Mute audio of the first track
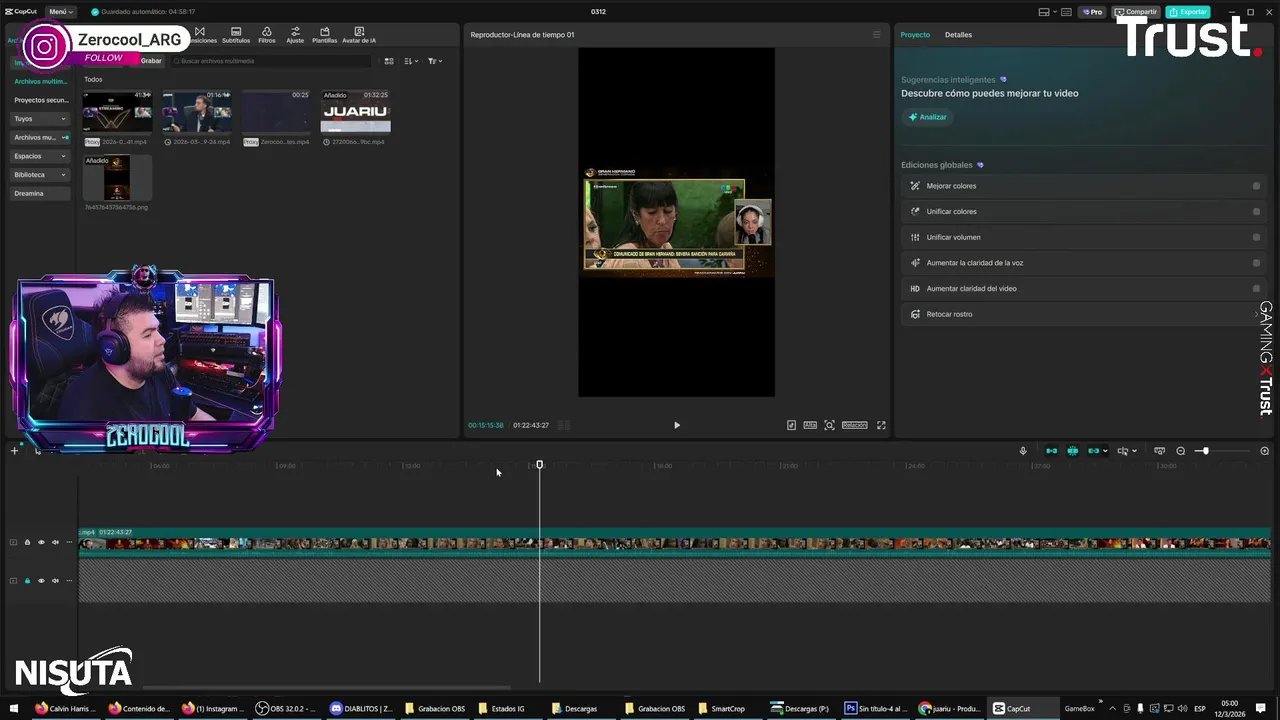This screenshot has height=720, width=1280. (55, 542)
